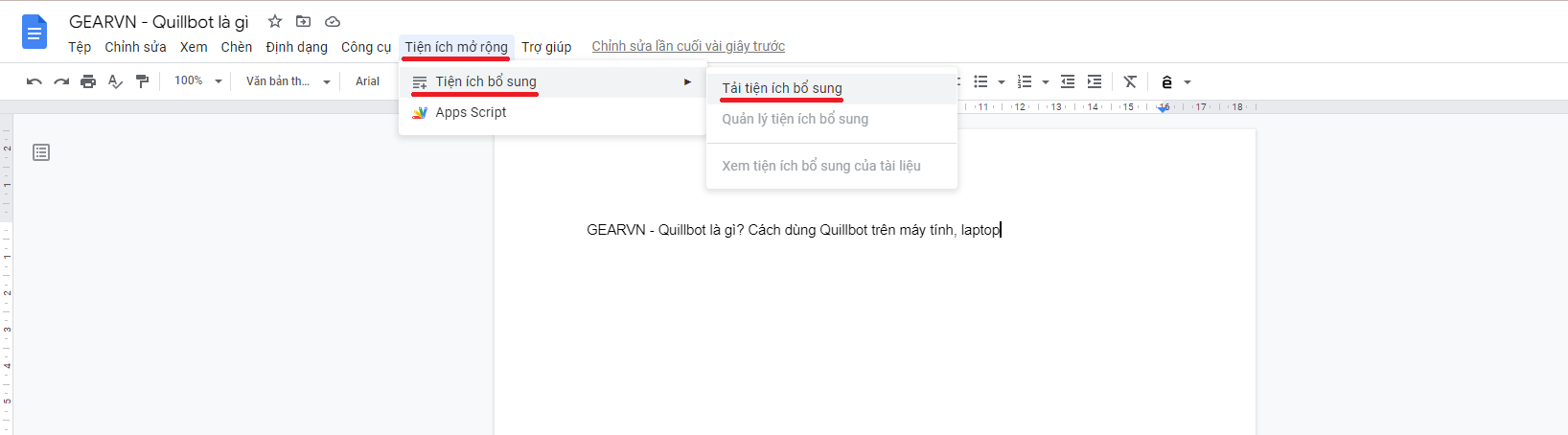Increase the paragraph indent
This screenshot has width=1568, height=435.
coord(1095,81)
